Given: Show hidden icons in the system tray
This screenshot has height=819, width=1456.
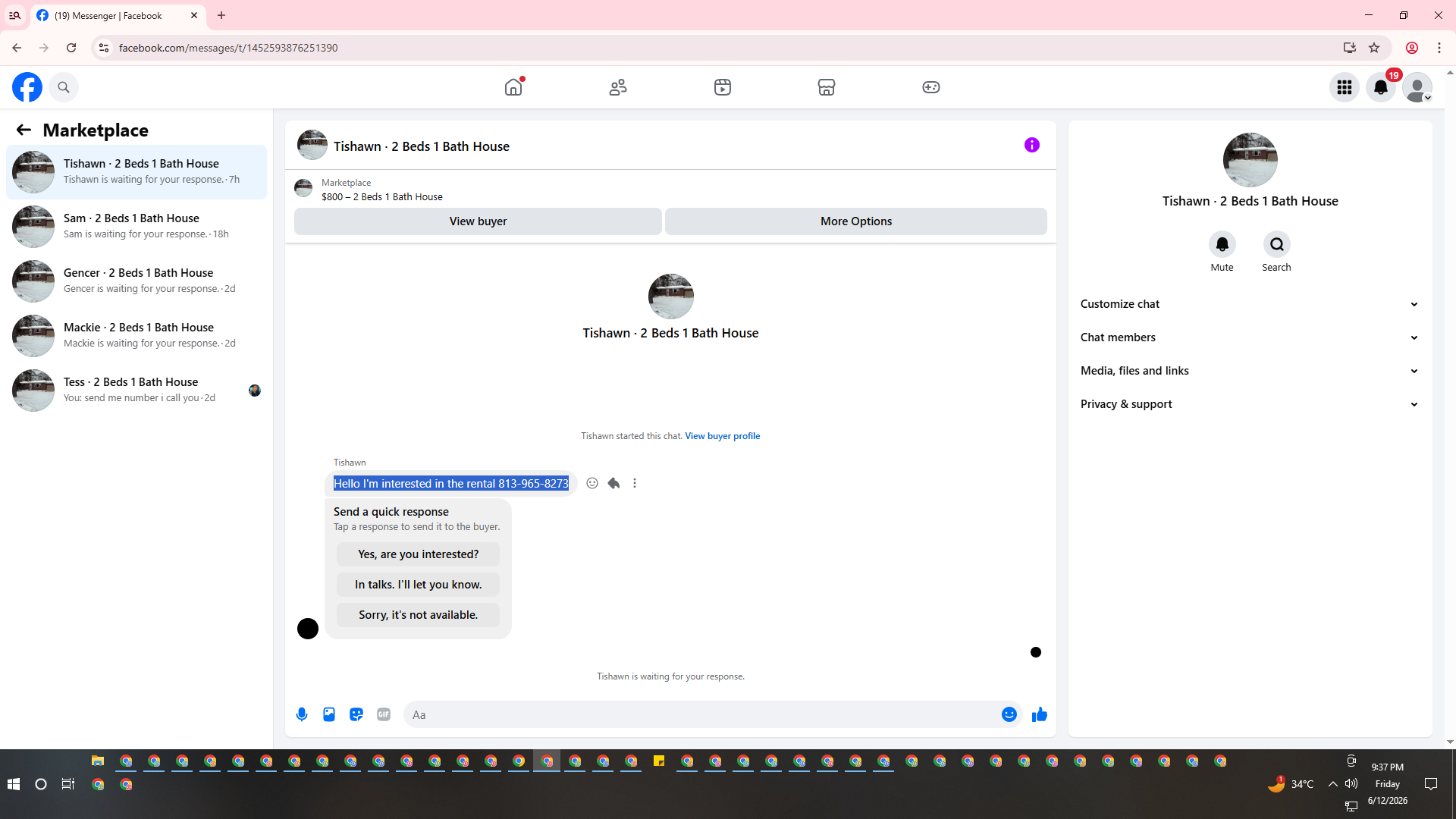Looking at the screenshot, I should pyautogui.click(x=1332, y=783).
